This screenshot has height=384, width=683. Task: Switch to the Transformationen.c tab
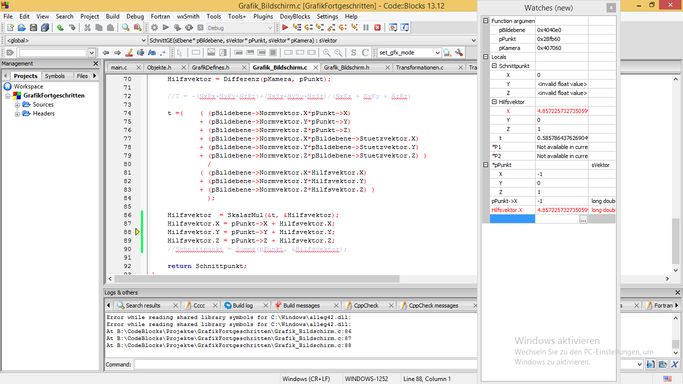[x=419, y=67]
